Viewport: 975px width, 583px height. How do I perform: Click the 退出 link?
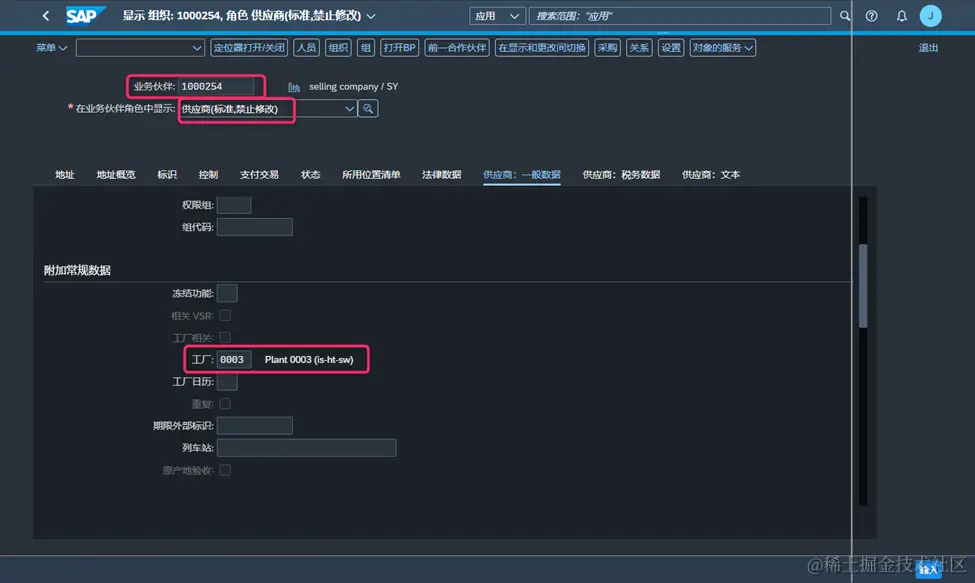coord(928,48)
